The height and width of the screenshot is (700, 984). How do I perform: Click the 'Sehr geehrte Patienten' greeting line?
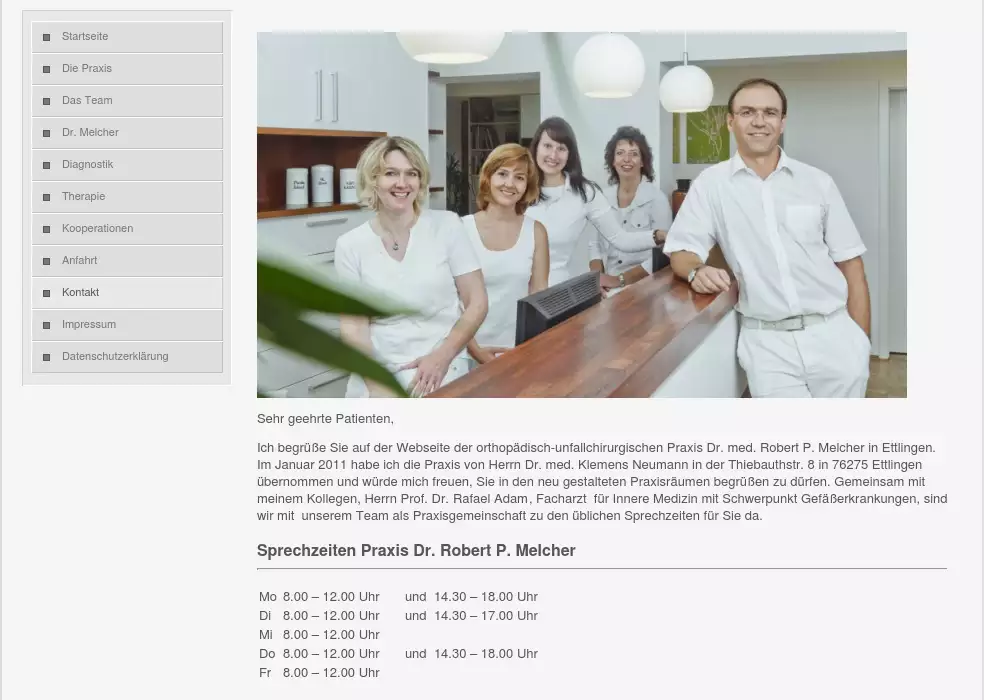click(325, 419)
